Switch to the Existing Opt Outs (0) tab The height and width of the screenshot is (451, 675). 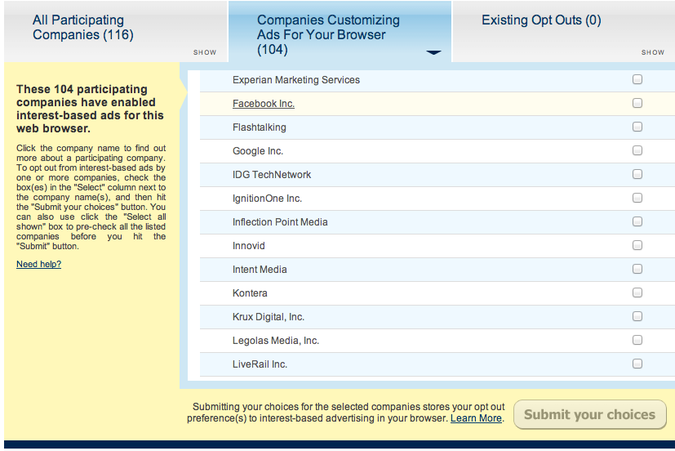point(564,32)
